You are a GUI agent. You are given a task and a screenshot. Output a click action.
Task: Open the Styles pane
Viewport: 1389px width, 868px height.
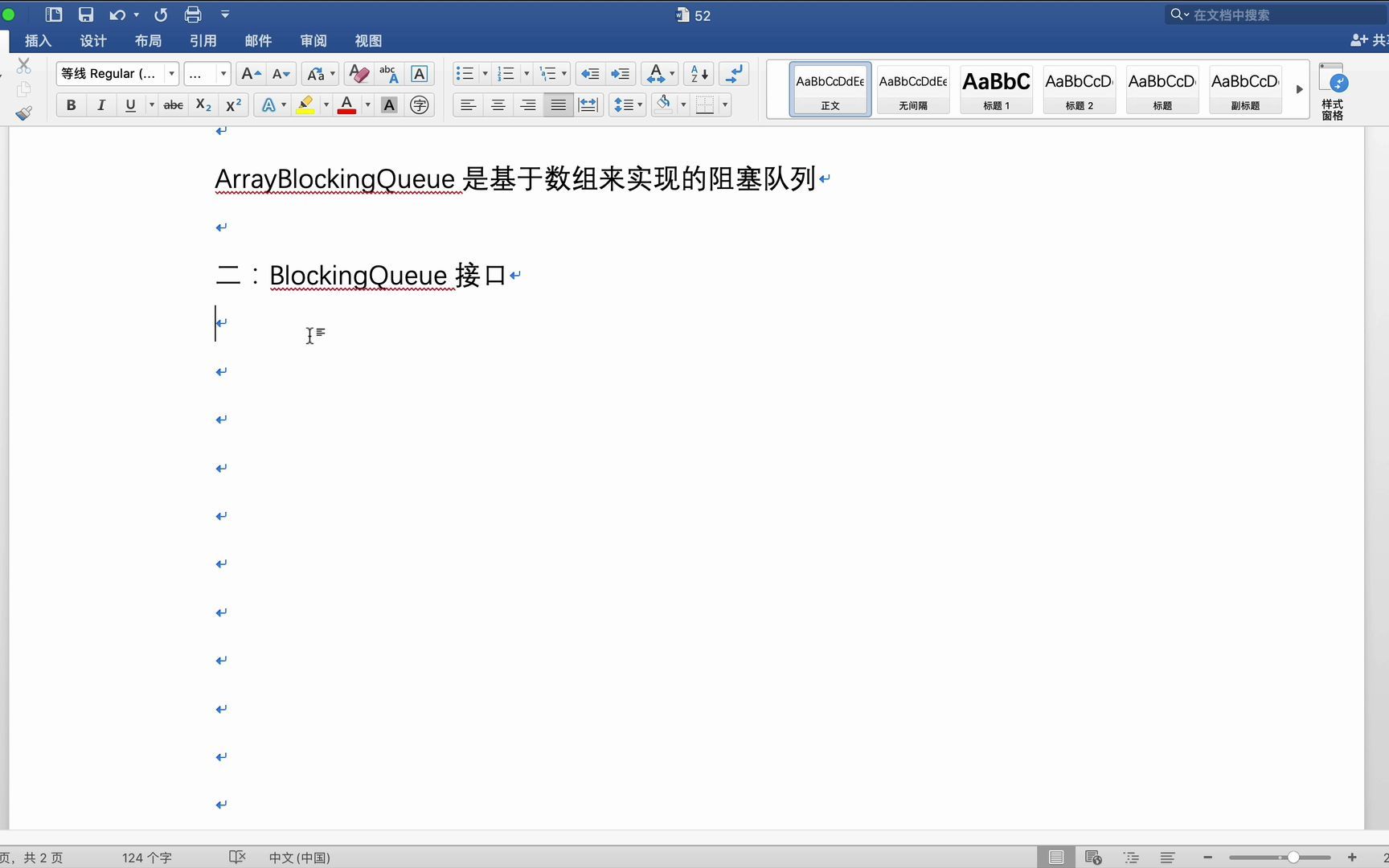point(1333,92)
